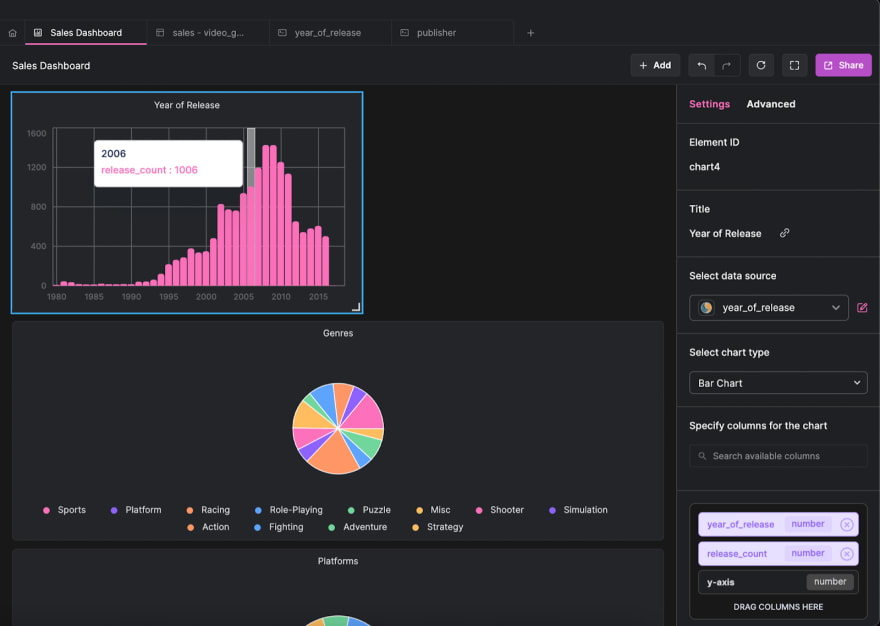Edit the selected data source
880x626 pixels.
click(862, 308)
